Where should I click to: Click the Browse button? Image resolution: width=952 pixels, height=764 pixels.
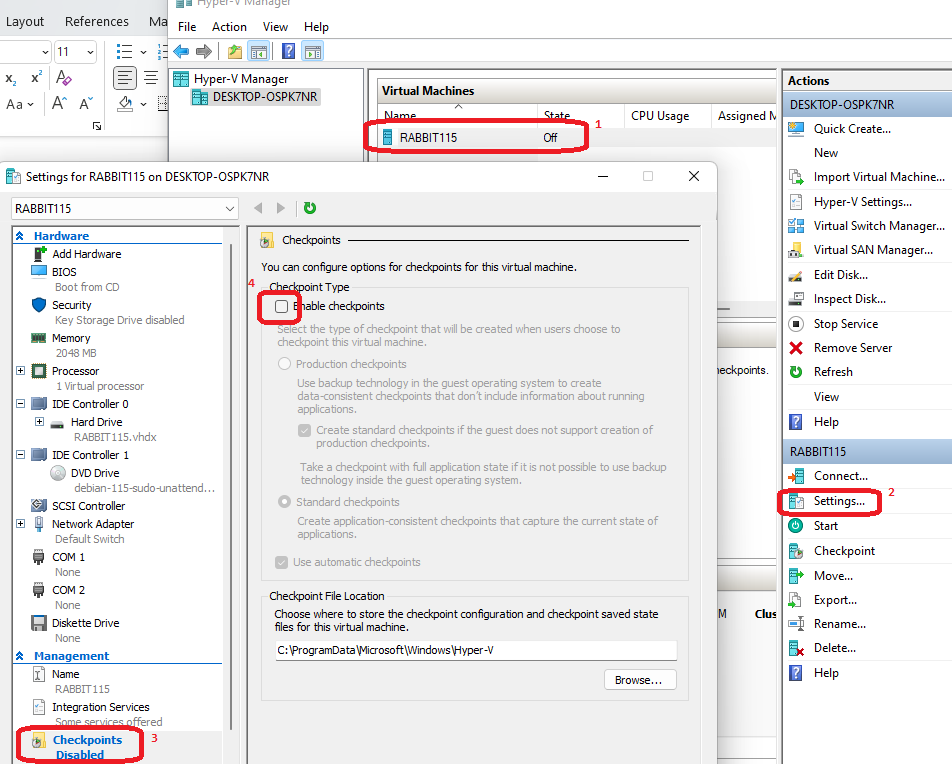click(640, 680)
